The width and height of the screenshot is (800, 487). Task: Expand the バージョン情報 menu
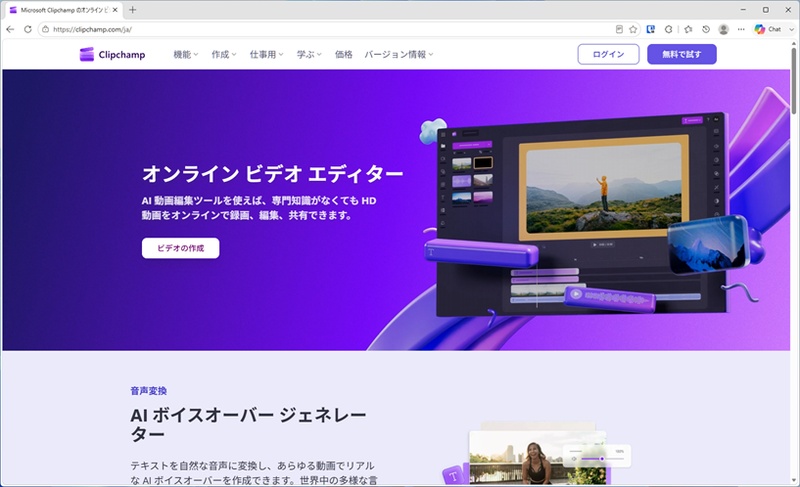coord(399,55)
